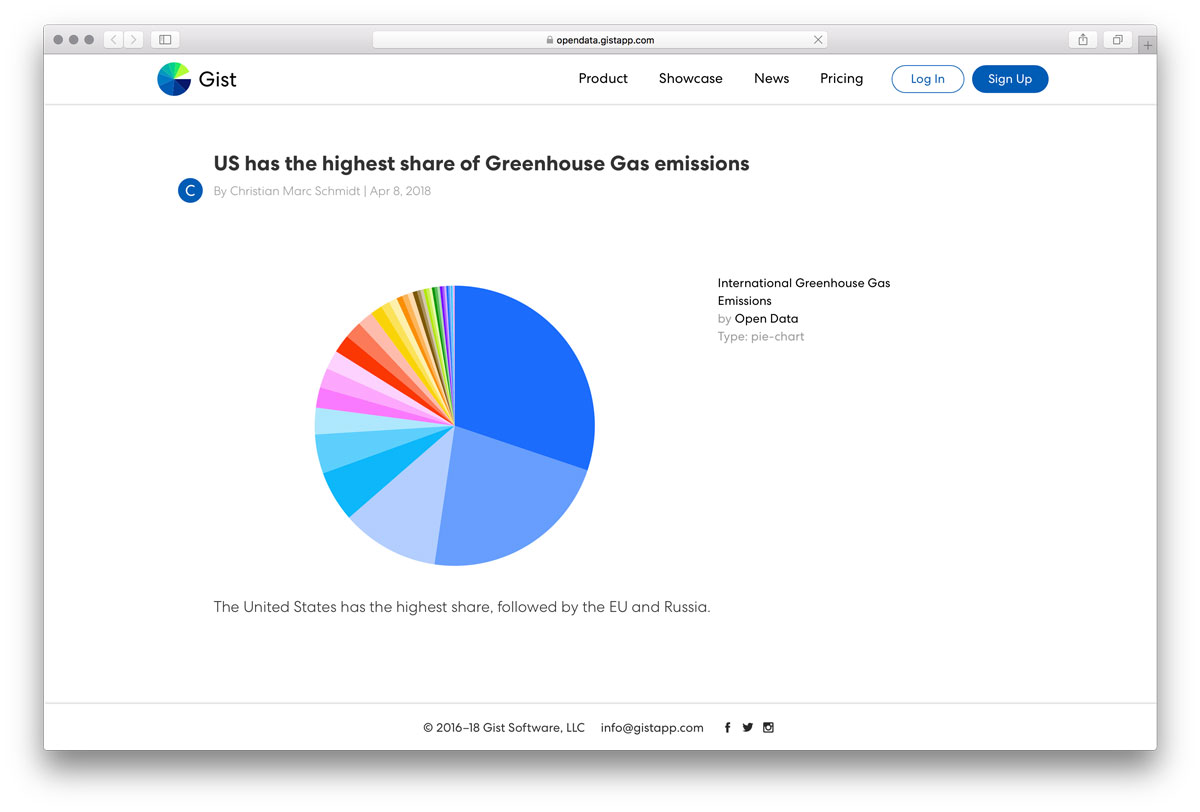
Task: Click the author avatar circle C
Action: [190, 190]
